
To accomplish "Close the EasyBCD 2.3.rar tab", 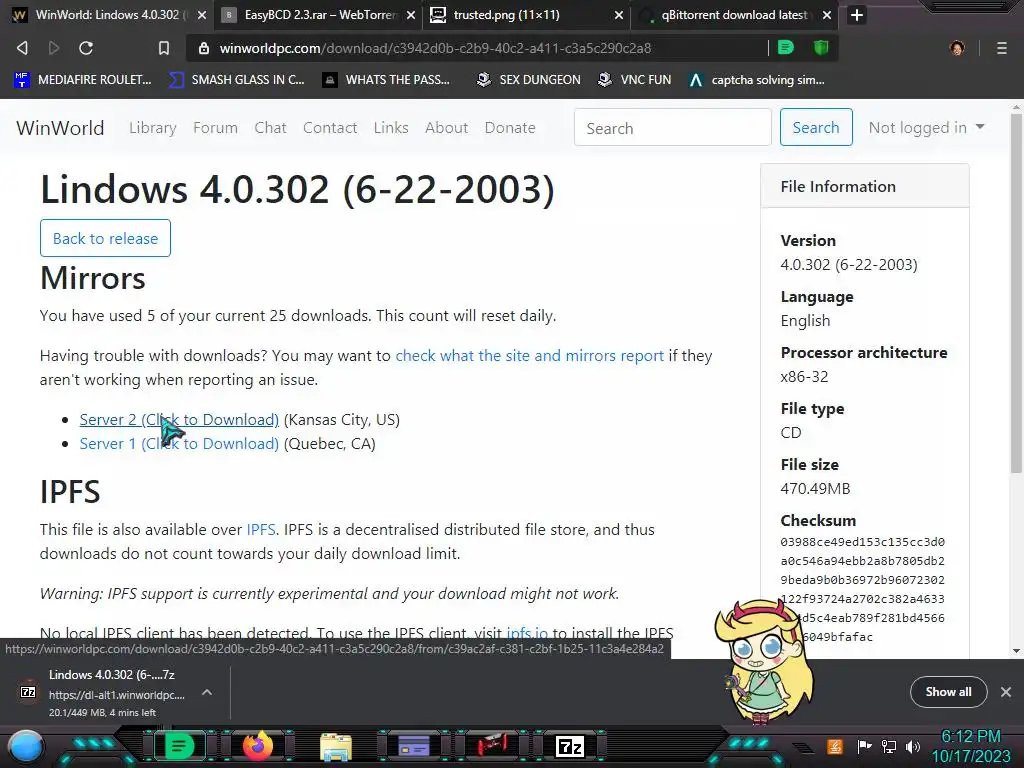I will [x=411, y=15].
